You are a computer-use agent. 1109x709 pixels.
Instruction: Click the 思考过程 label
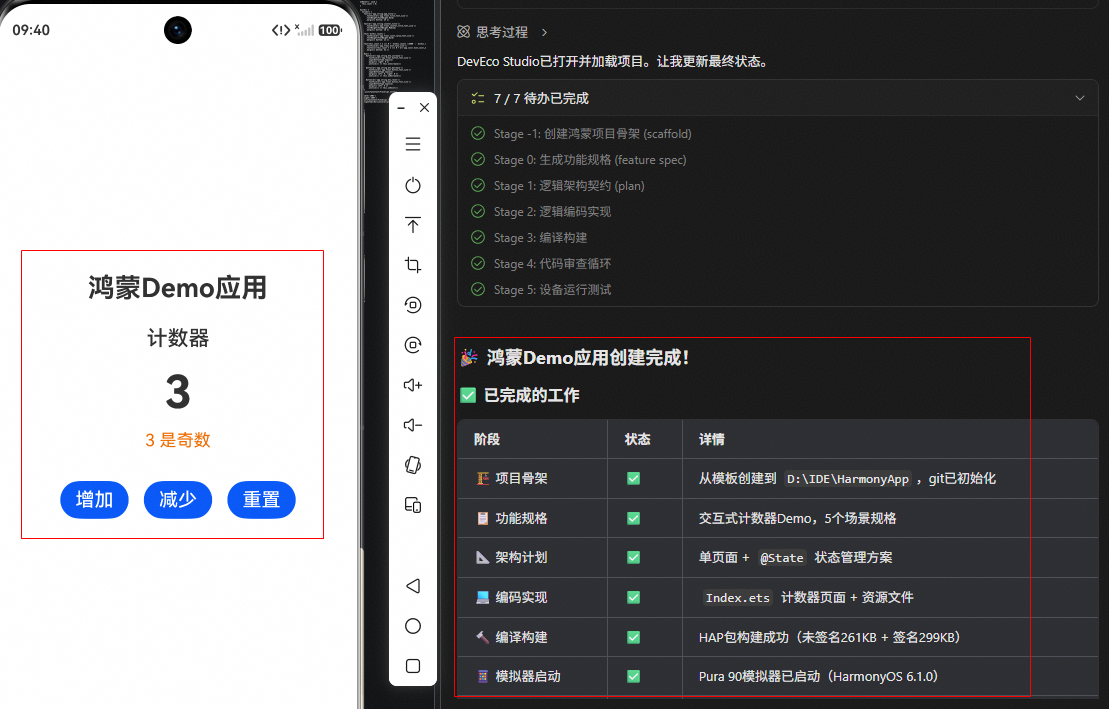pyautogui.click(x=502, y=32)
